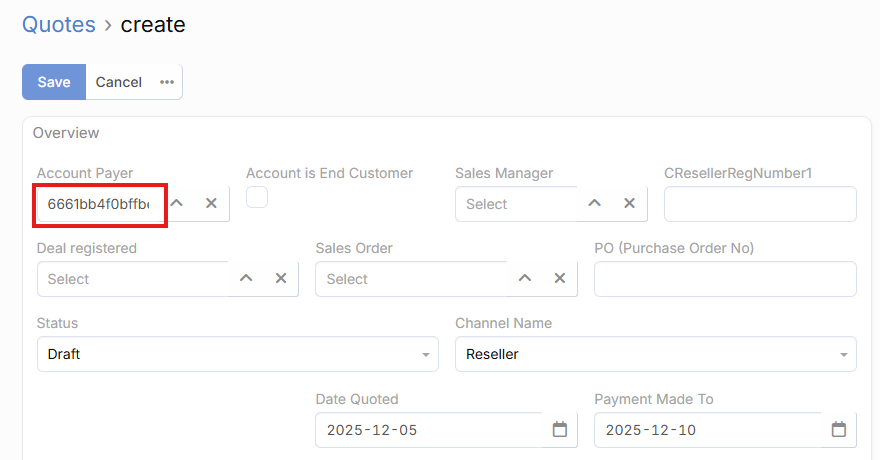Expand Account Payer selection arrow

177,203
